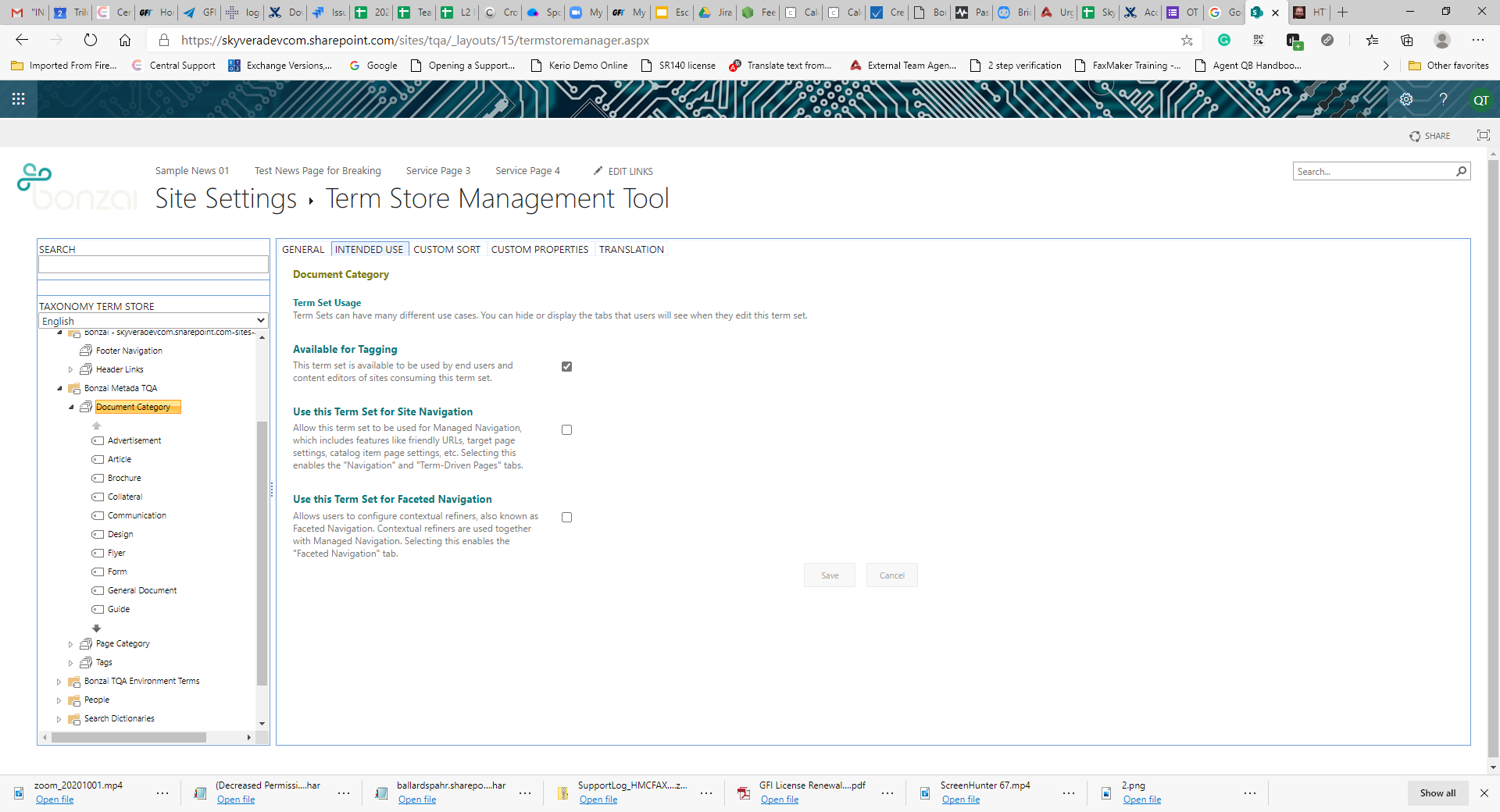Expand Bonzai TQA Environment Terms group
This screenshot has width=1500, height=812.
point(59,682)
